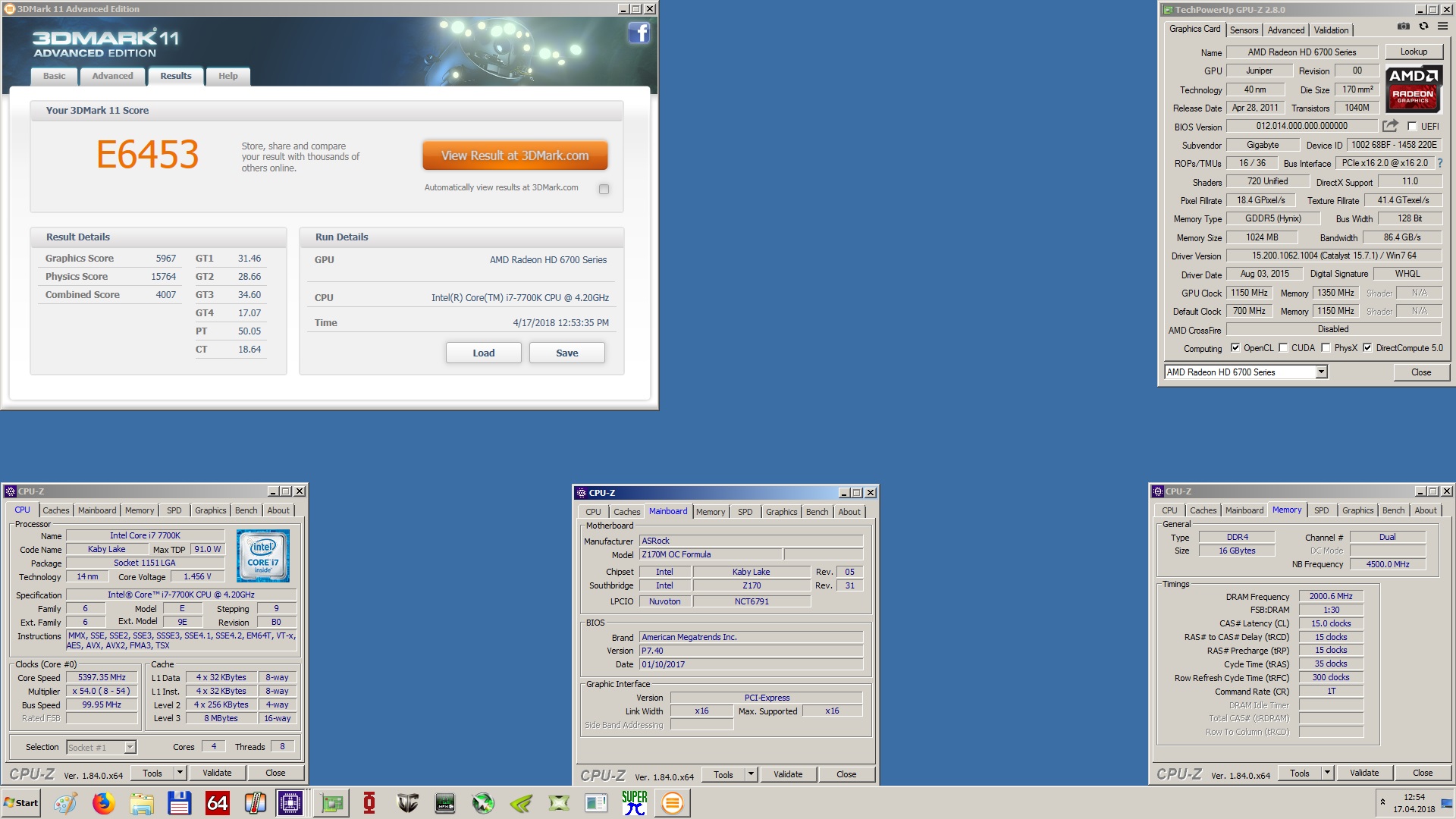Screen dimensions: 1456x819
Task: Click Validate in the Mainboard CPU-Z window
Action: tap(788, 774)
